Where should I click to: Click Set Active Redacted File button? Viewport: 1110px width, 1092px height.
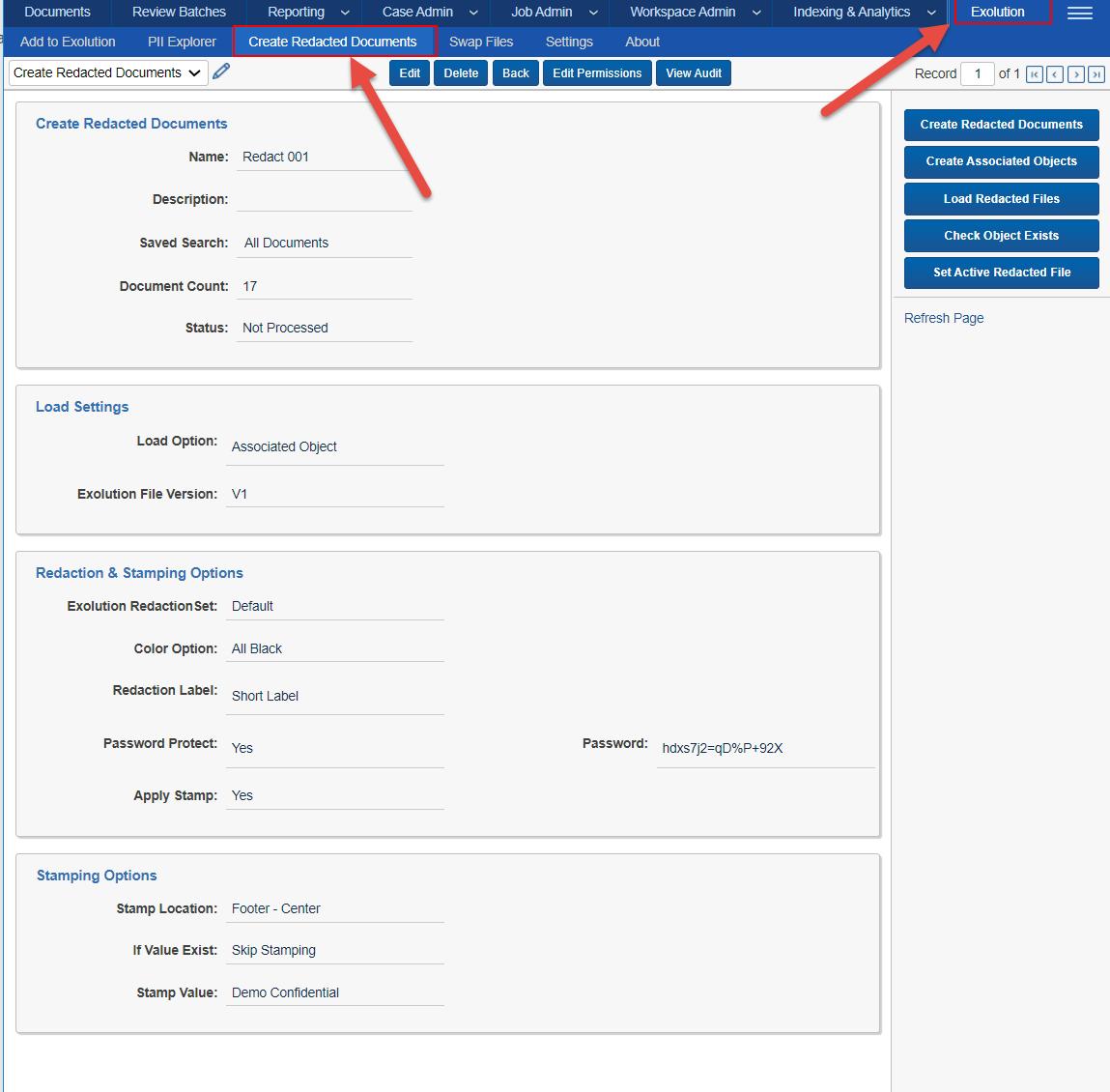(1001, 273)
